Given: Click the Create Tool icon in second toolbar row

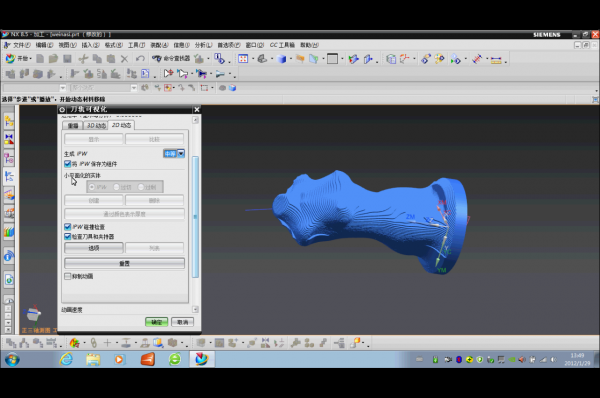Looking at the screenshot, I should [x=24, y=73].
